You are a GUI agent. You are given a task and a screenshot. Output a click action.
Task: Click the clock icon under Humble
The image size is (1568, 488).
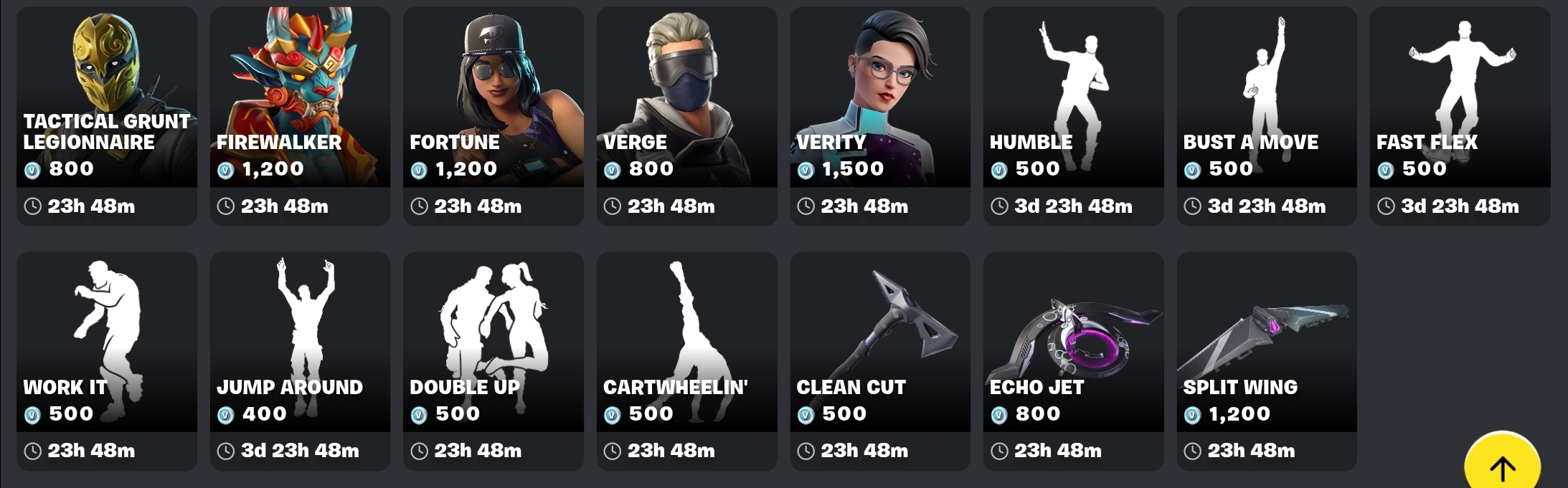999,206
